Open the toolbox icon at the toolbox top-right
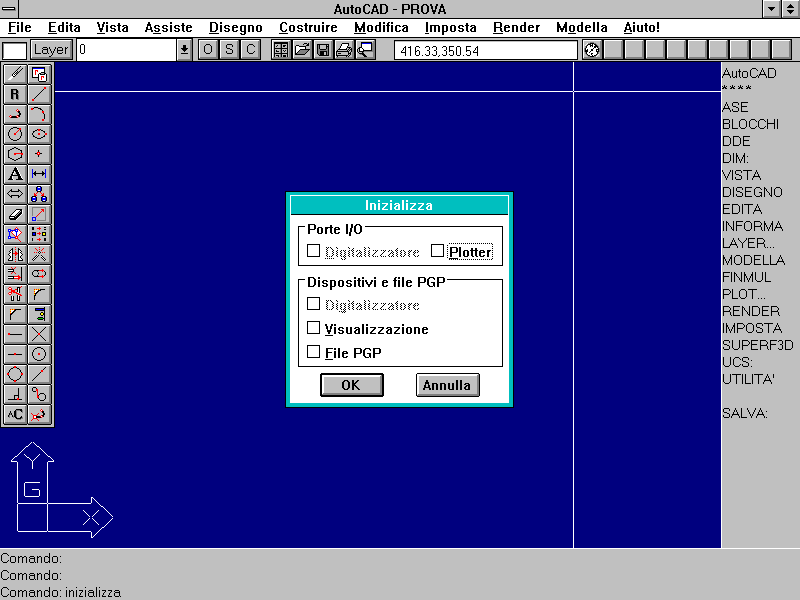The width and height of the screenshot is (800, 600). tap(39, 74)
